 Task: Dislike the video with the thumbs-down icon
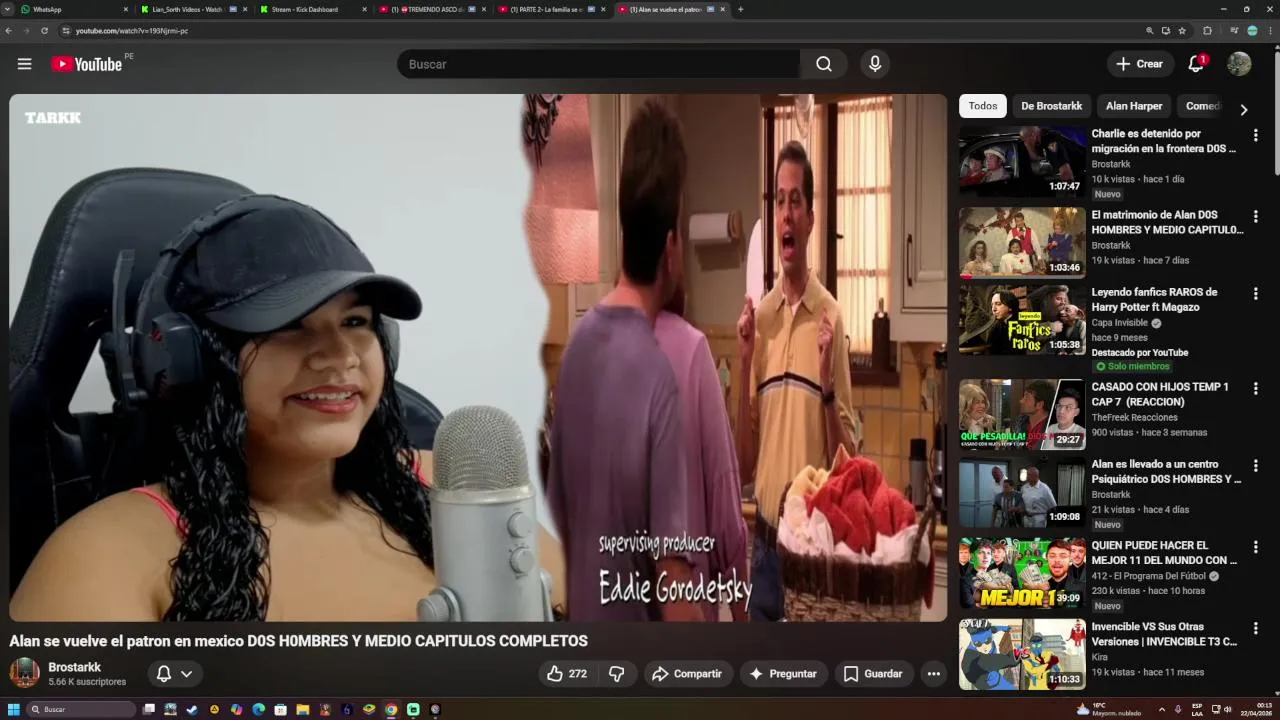click(617, 674)
